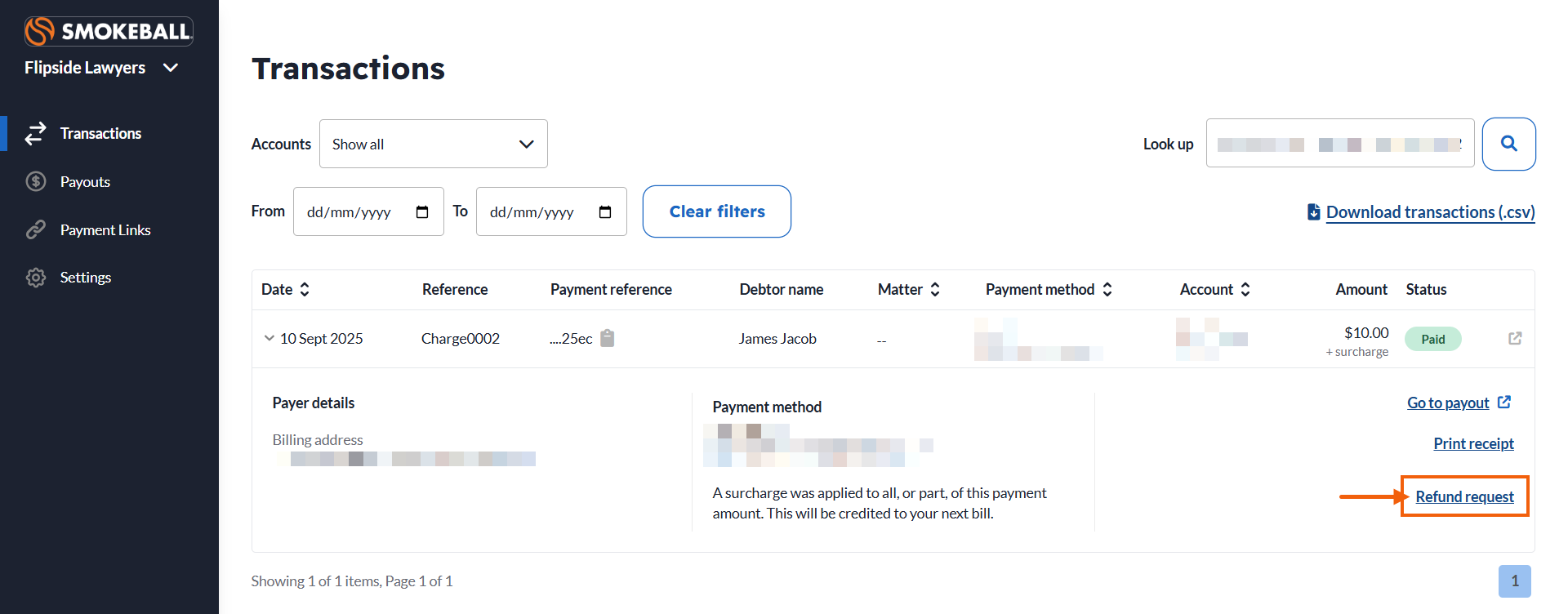Click the Look up search field
This screenshot has height=614, width=1568.
(x=1339, y=144)
